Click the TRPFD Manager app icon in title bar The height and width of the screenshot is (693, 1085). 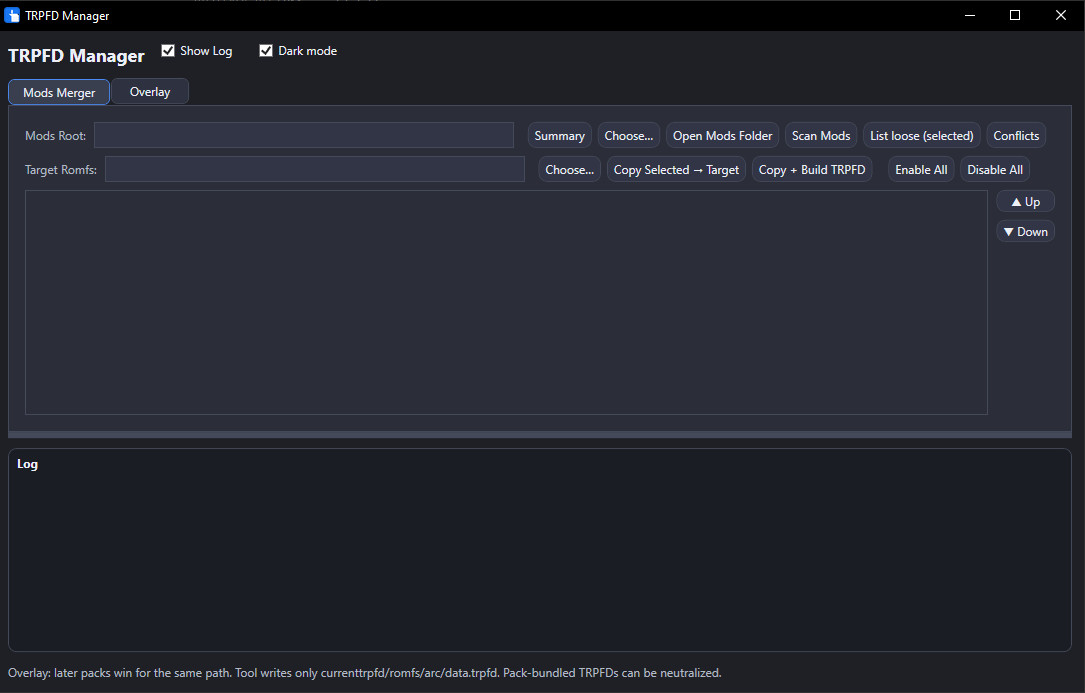click(12, 15)
